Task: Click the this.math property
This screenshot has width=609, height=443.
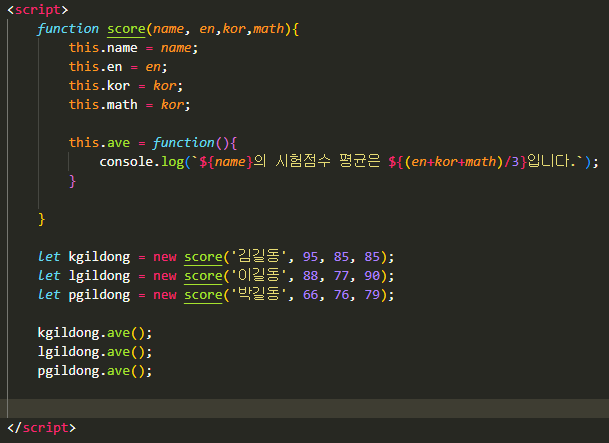Action: tap(103, 105)
